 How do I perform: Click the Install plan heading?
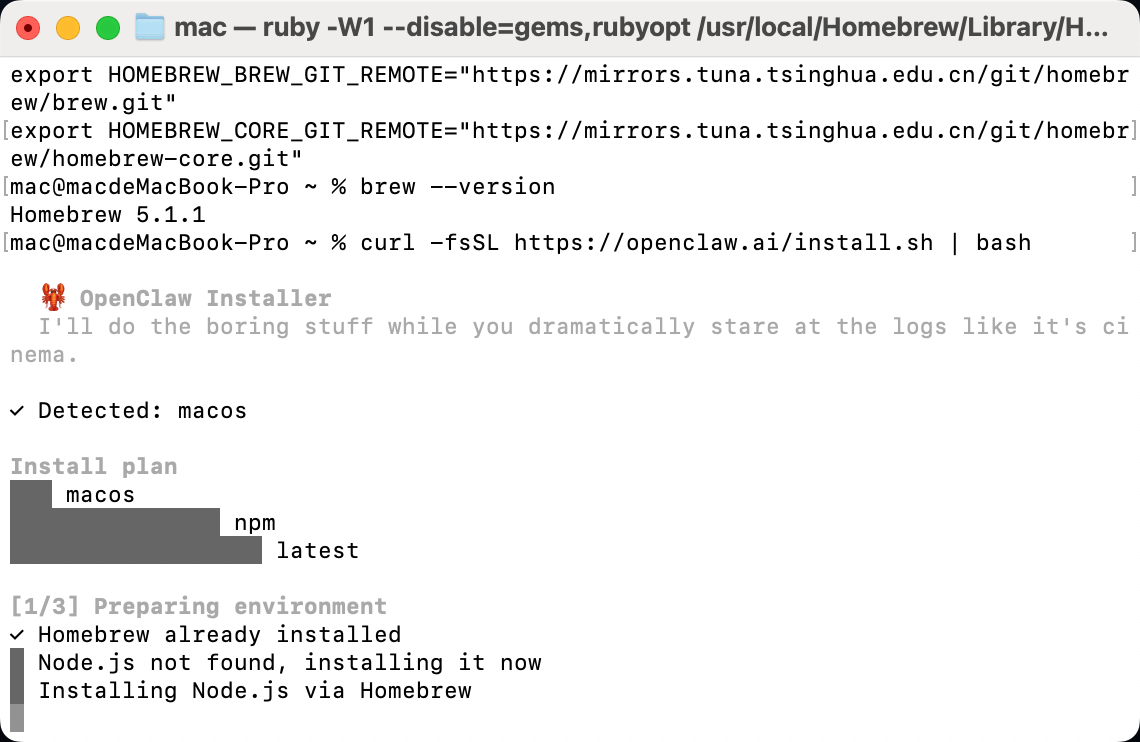point(94,466)
